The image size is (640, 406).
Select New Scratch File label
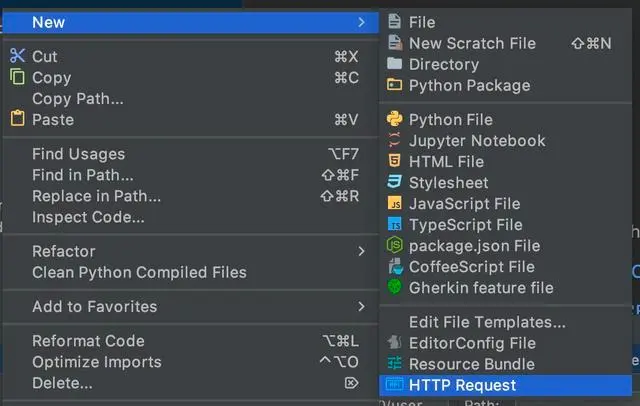(x=472, y=43)
